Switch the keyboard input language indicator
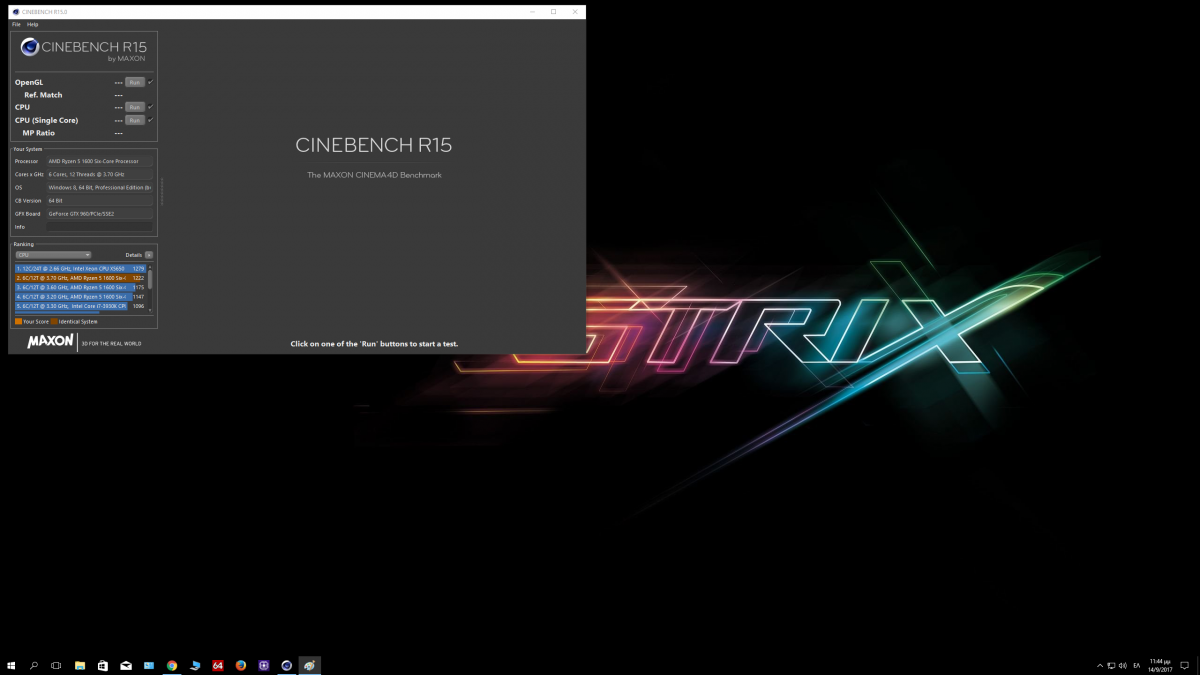 [1137, 665]
